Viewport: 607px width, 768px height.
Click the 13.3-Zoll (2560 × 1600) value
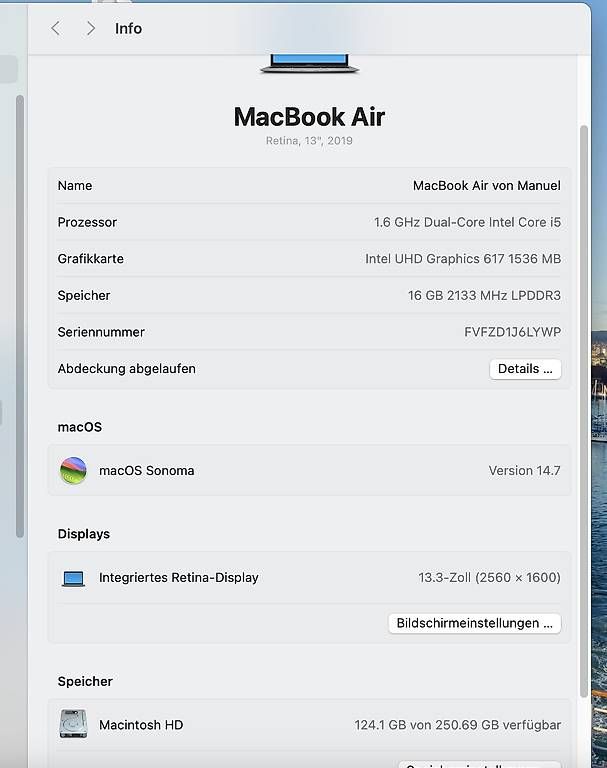[x=489, y=577]
